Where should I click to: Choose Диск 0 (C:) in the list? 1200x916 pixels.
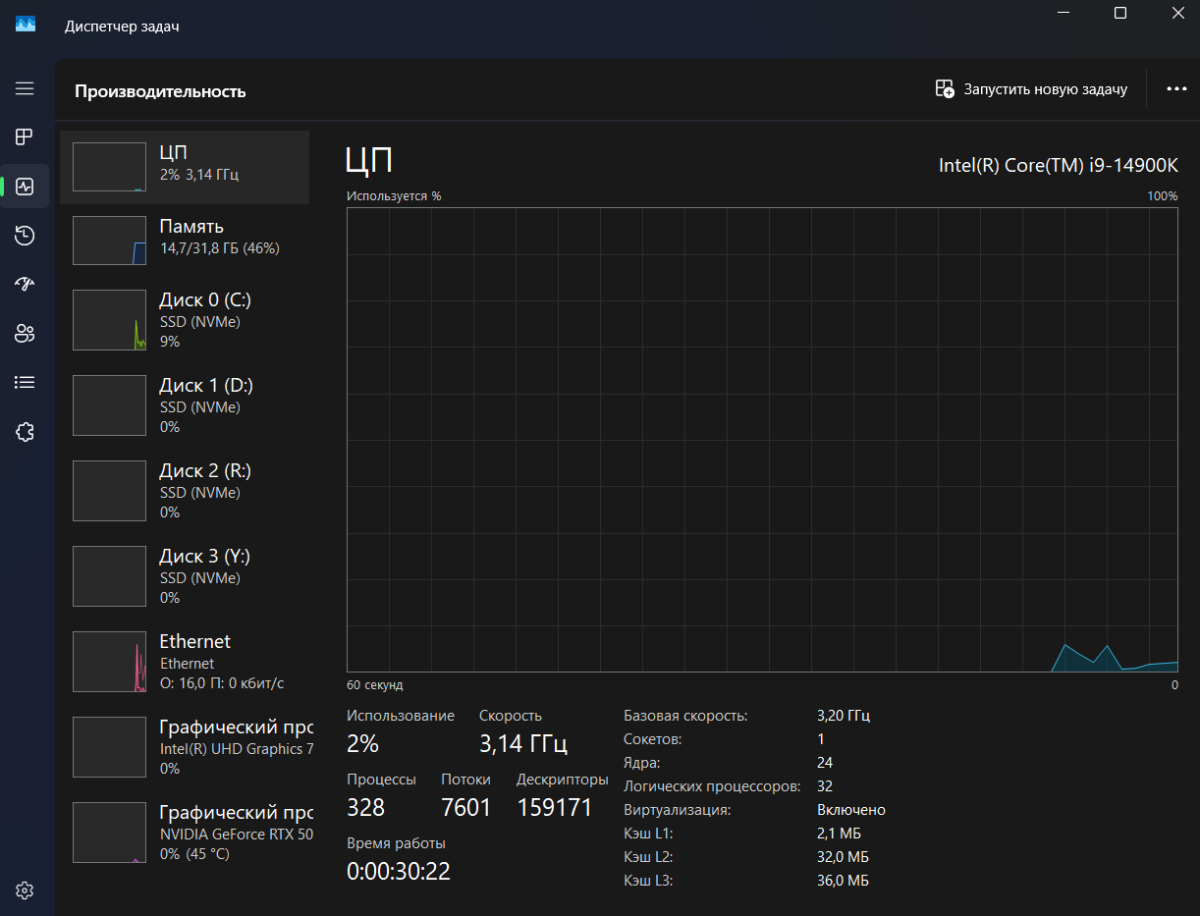[x=185, y=320]
